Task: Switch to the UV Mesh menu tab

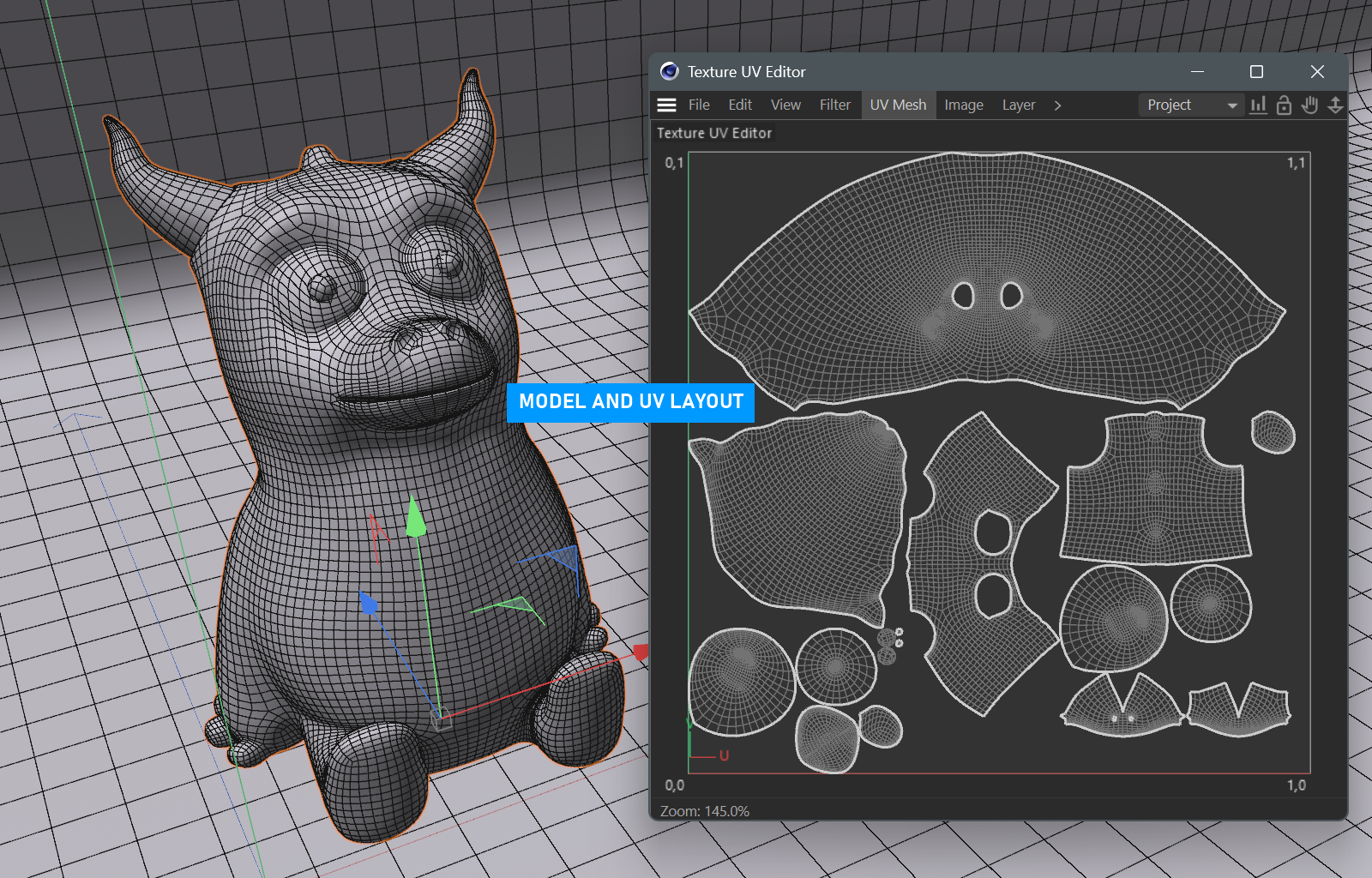Action: tap(898, 105)
